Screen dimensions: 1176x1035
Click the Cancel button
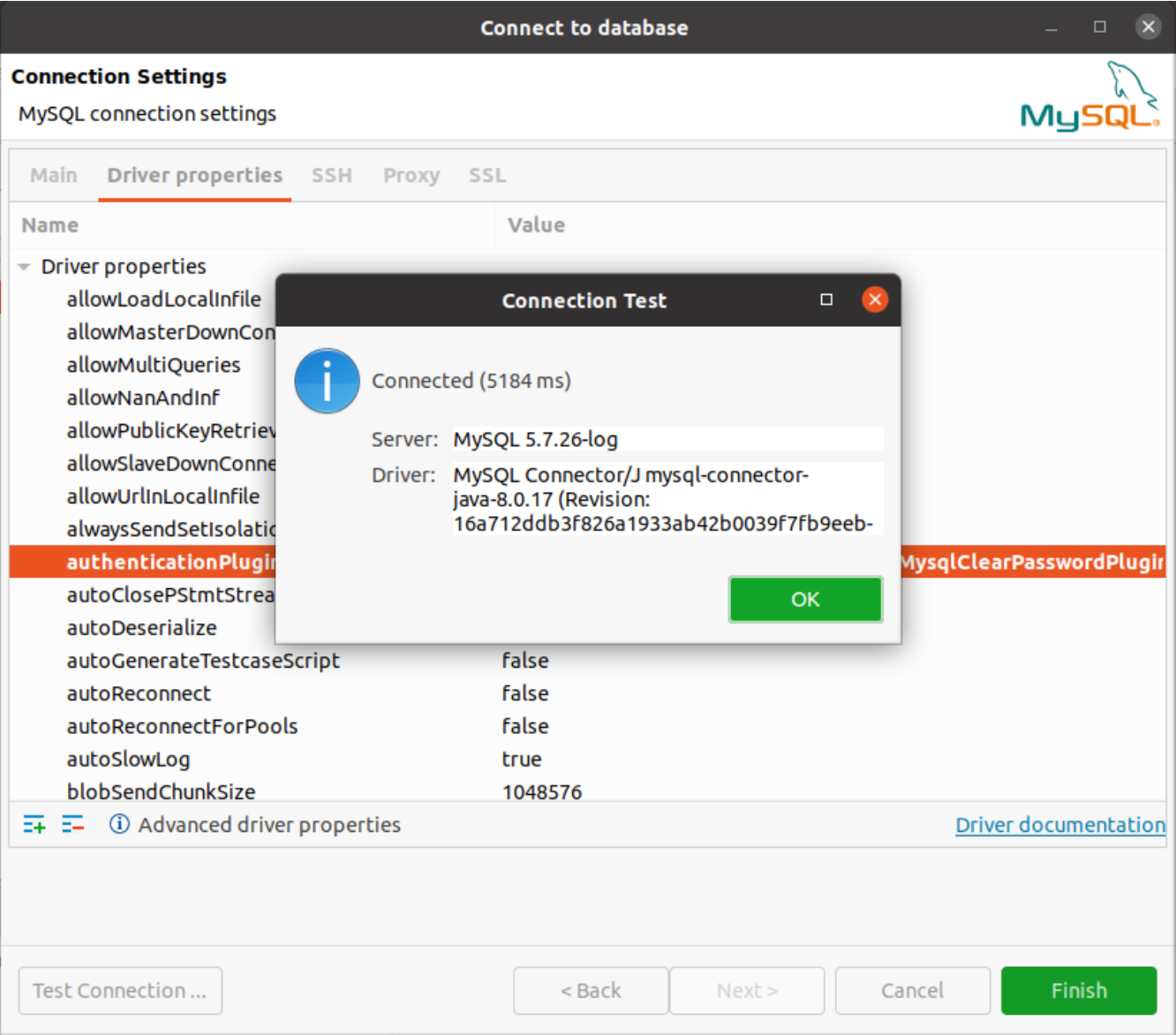pos(912,991)
